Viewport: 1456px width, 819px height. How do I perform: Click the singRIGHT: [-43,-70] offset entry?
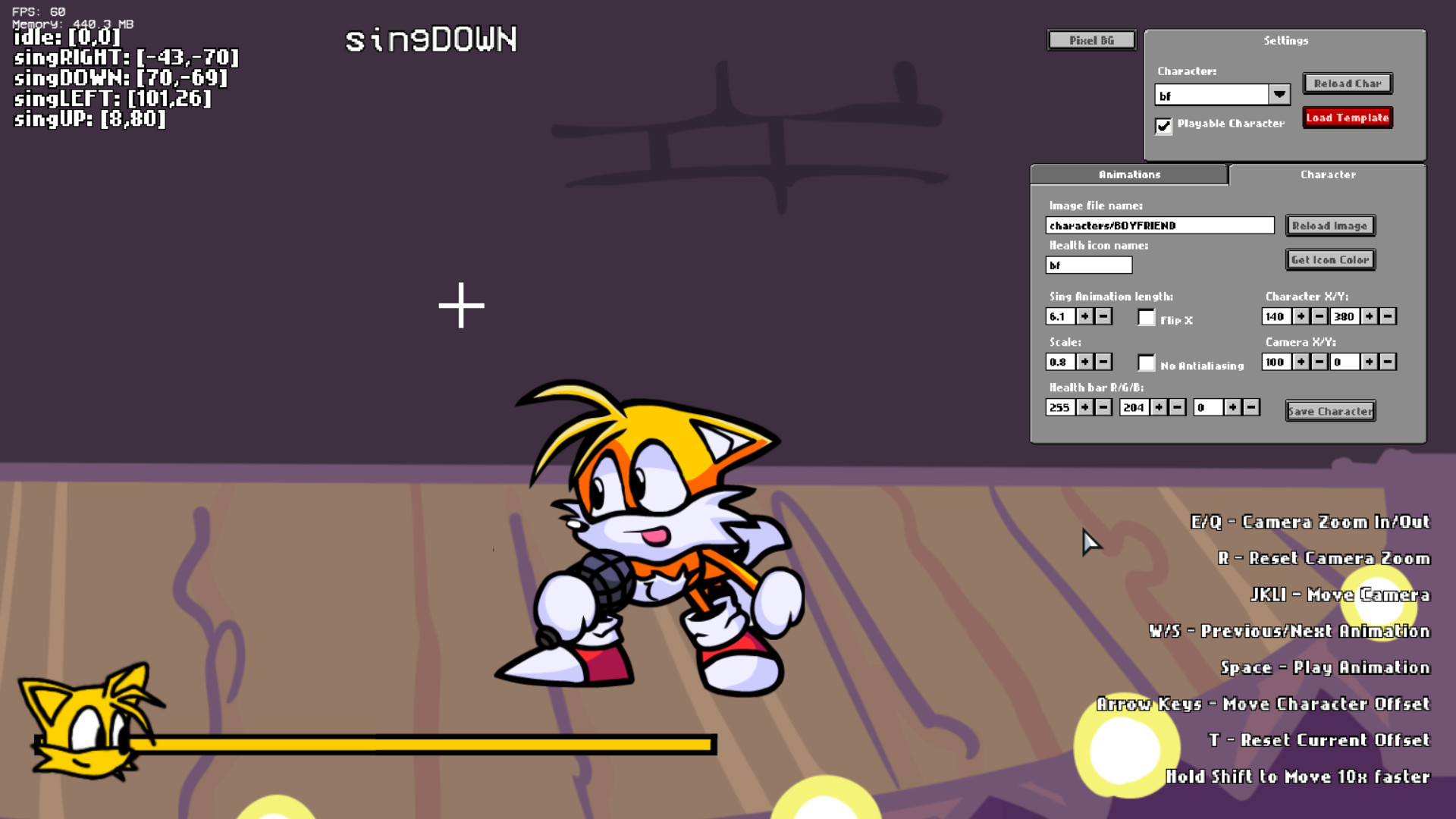[x=126, y=58]
